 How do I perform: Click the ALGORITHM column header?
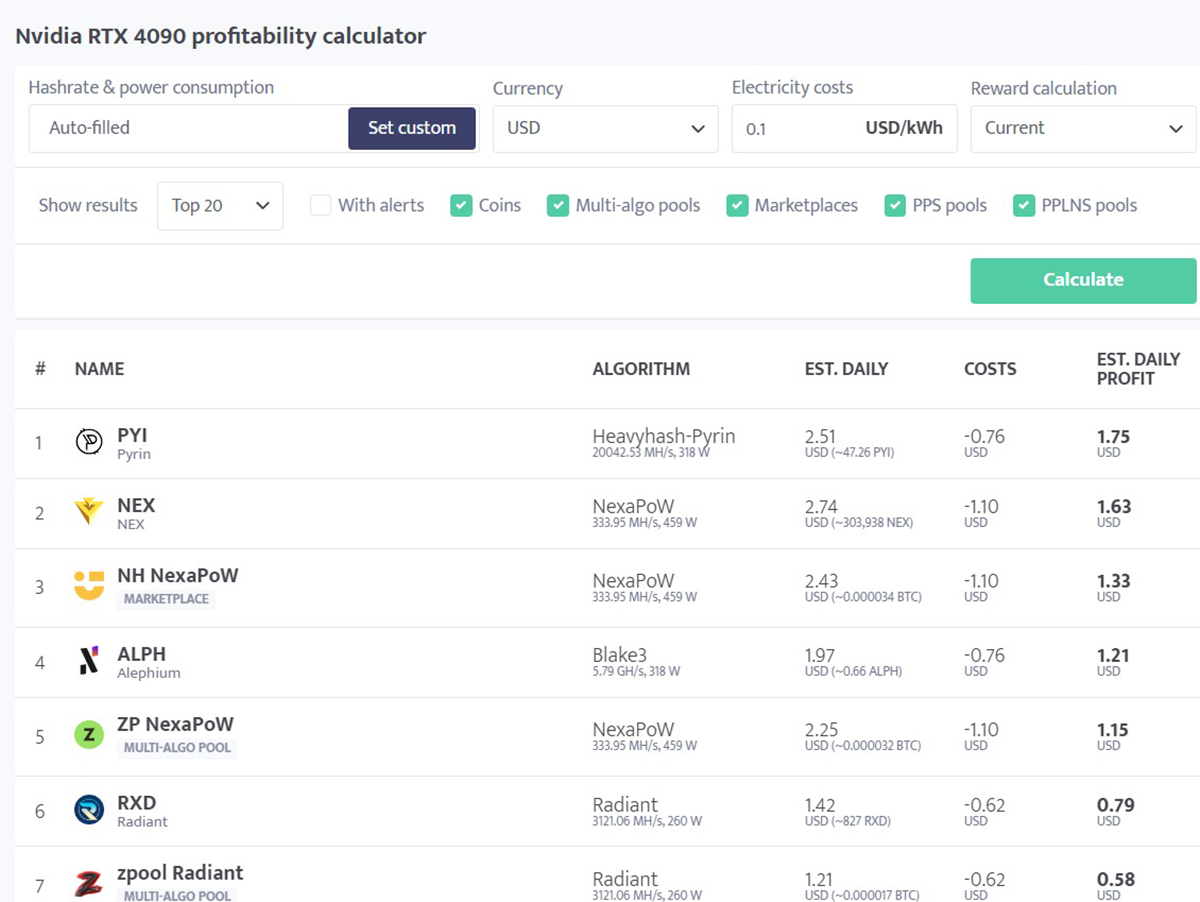(641, 369)
